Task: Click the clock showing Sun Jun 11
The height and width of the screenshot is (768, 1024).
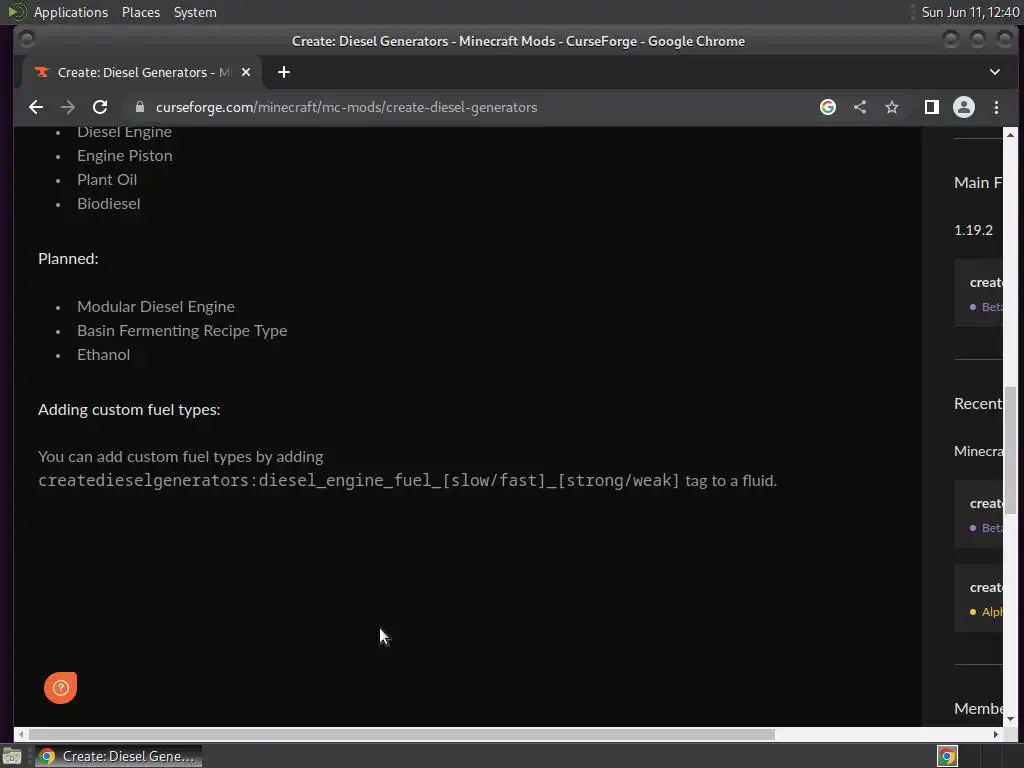Action: (970, 12)
